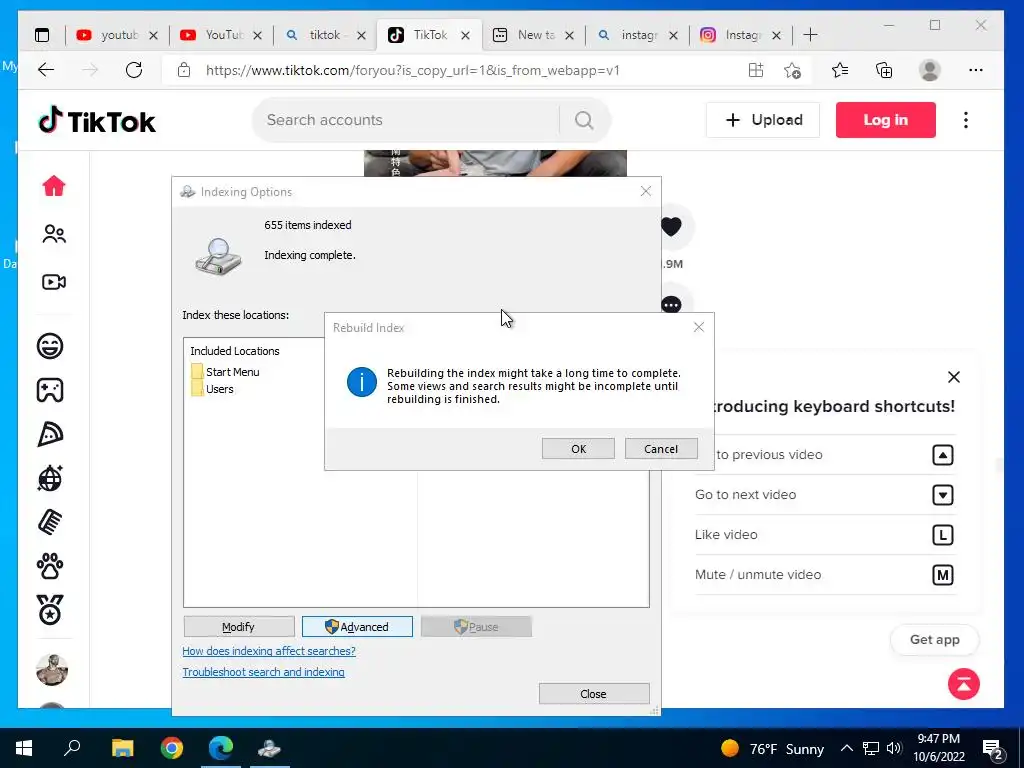1024x768 pixels.
Task: Select Start Menu in Included Locations
Action: click(225, 372)
